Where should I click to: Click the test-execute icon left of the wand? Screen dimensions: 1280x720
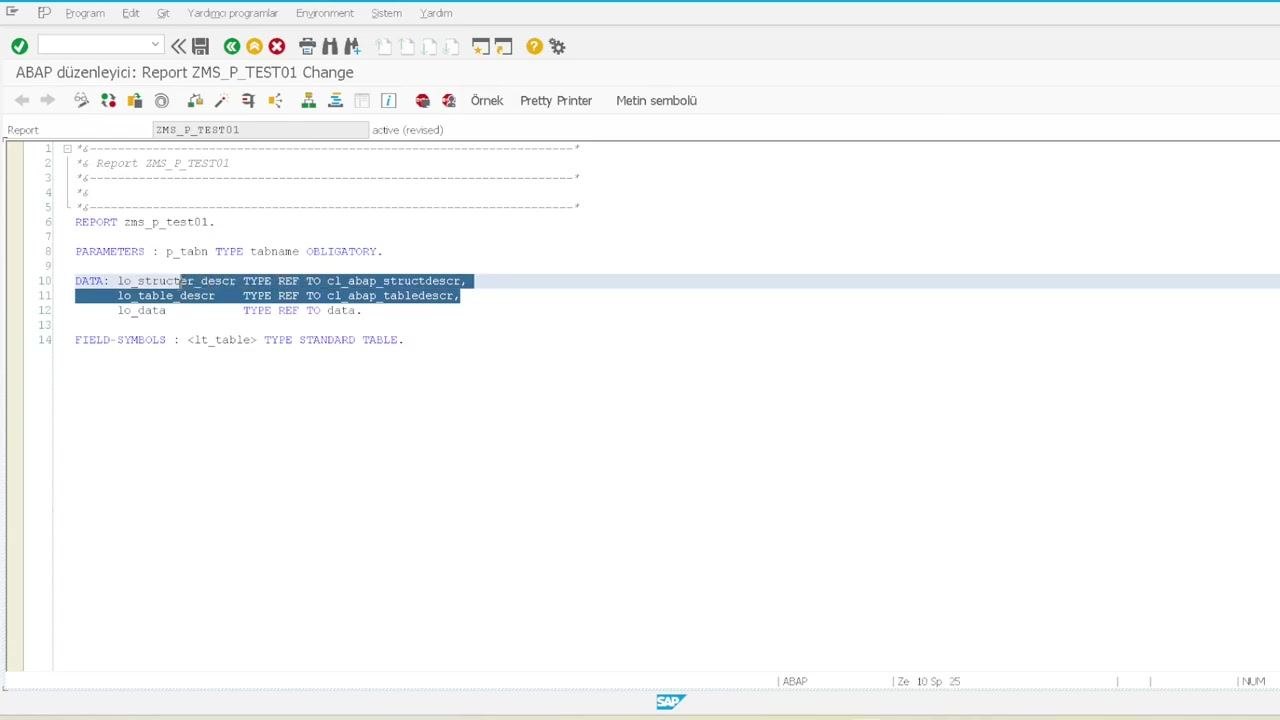coord(195,100)
